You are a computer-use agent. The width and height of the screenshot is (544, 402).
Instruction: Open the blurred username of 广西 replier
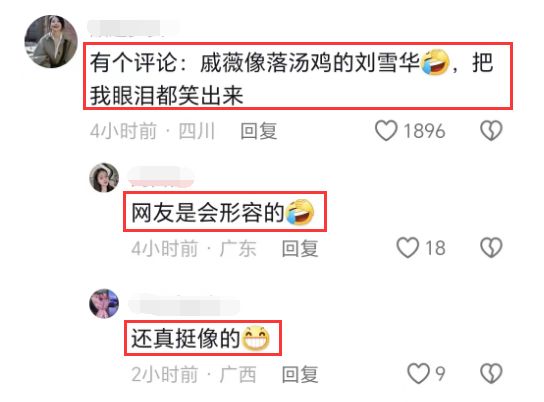coord(184,305)
